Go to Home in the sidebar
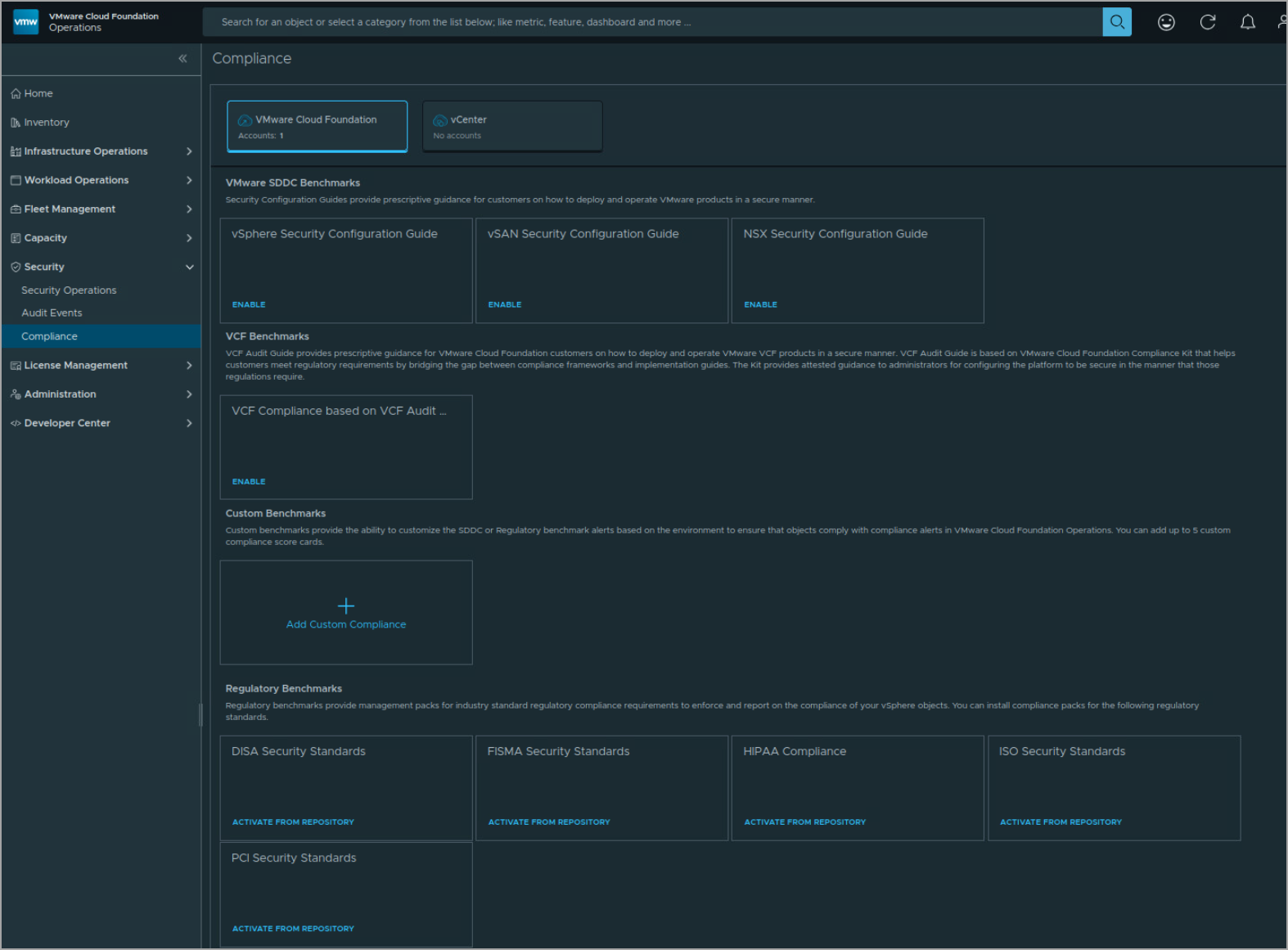1288x950 pixels. pos(38,93)
